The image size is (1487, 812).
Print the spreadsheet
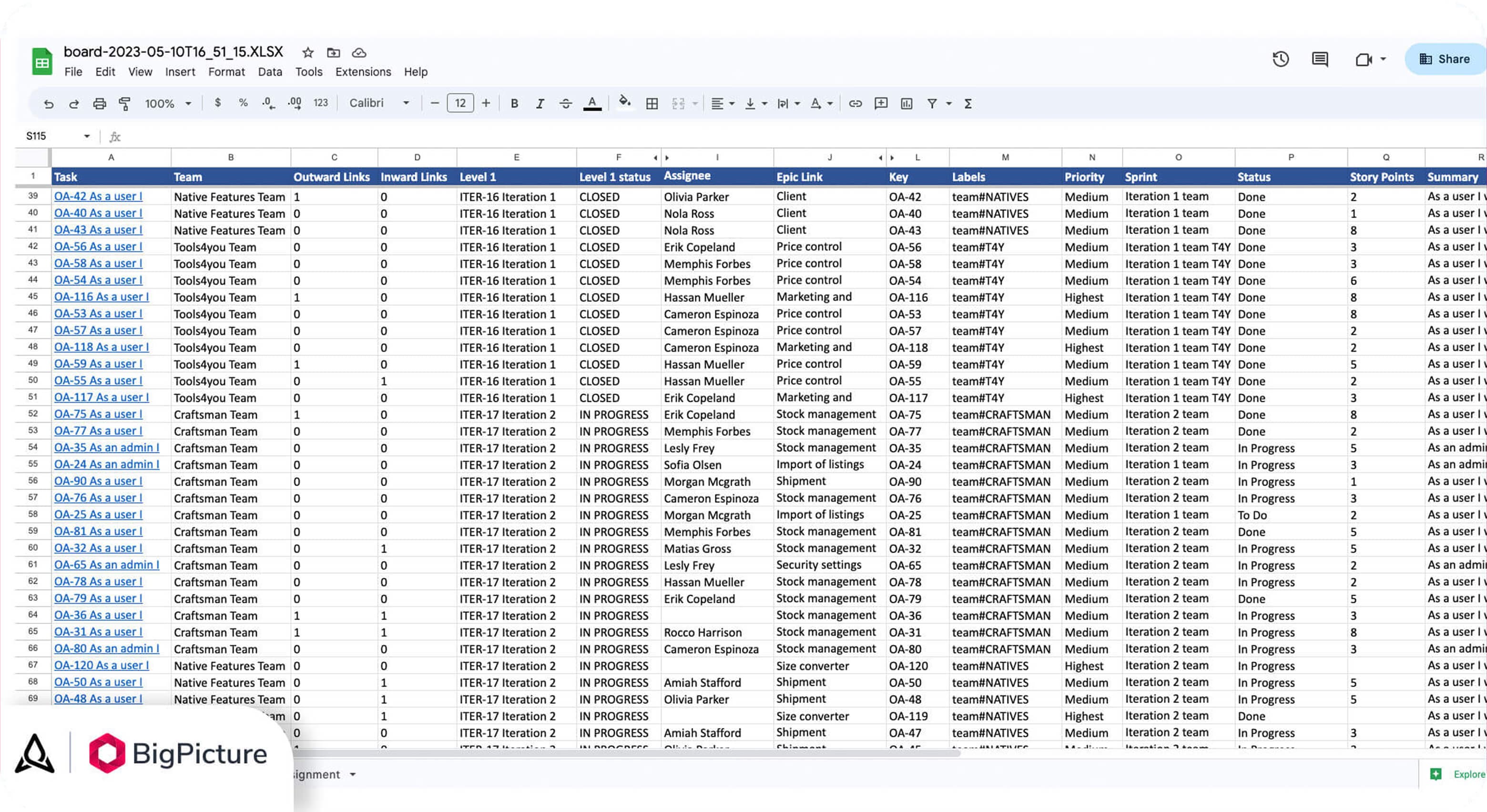(x=99, y=104)
